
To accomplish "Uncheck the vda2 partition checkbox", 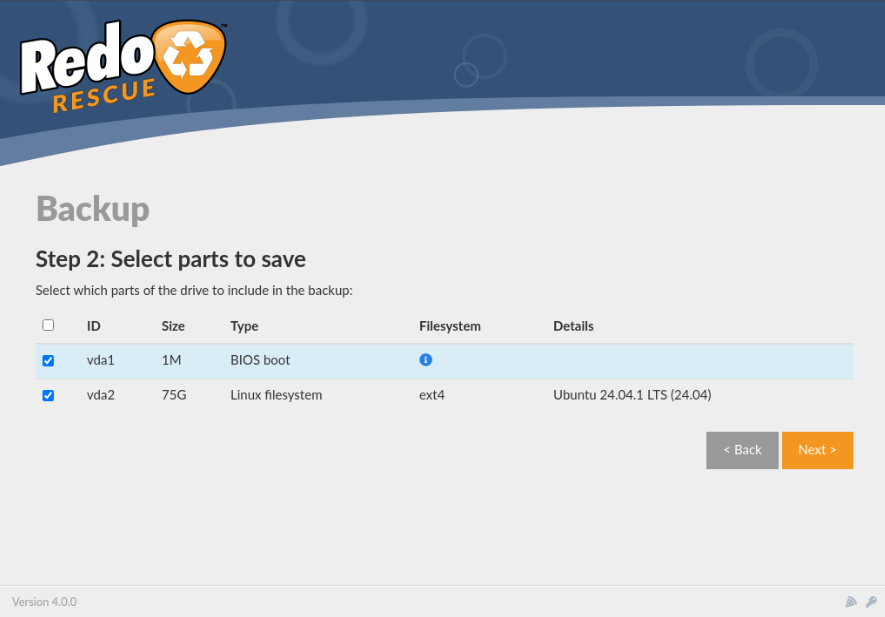I will 48,395.
